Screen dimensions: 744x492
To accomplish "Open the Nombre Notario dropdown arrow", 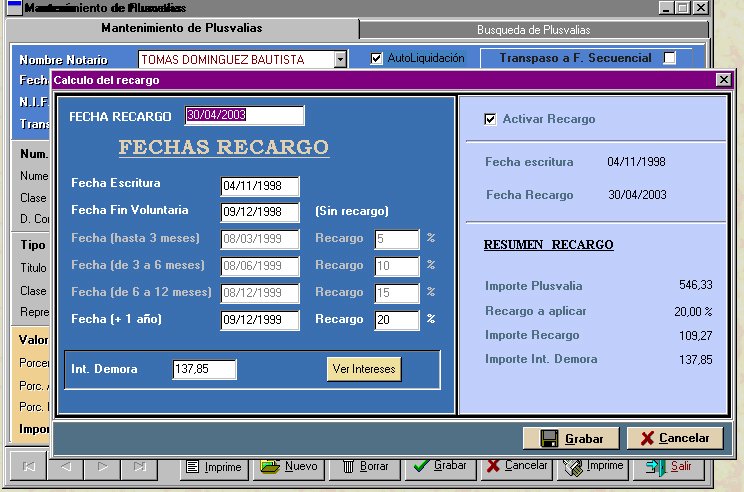I will coord(340,60).
